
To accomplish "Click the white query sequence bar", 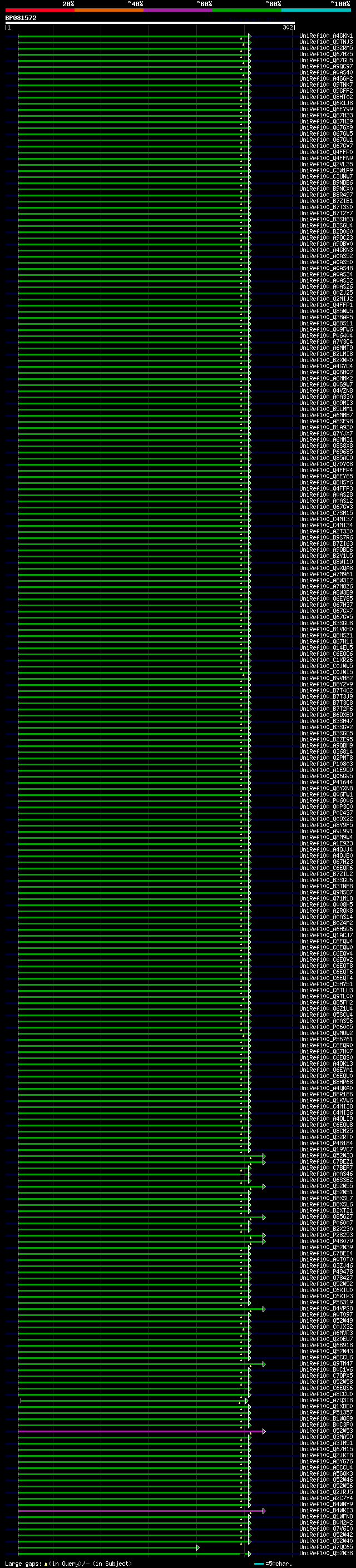I will [150, 23].
